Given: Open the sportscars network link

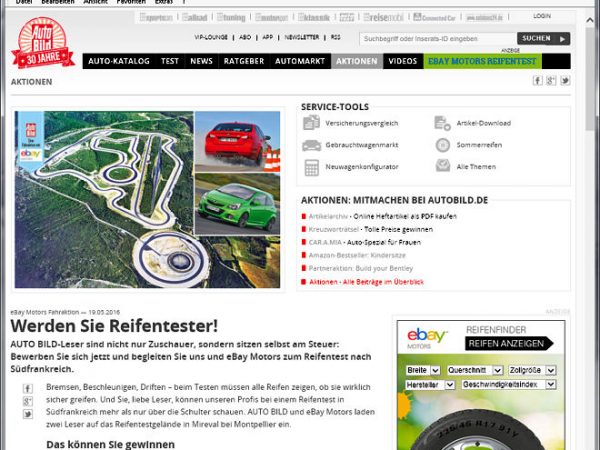Looking at the screenshot, I should 156,17.
